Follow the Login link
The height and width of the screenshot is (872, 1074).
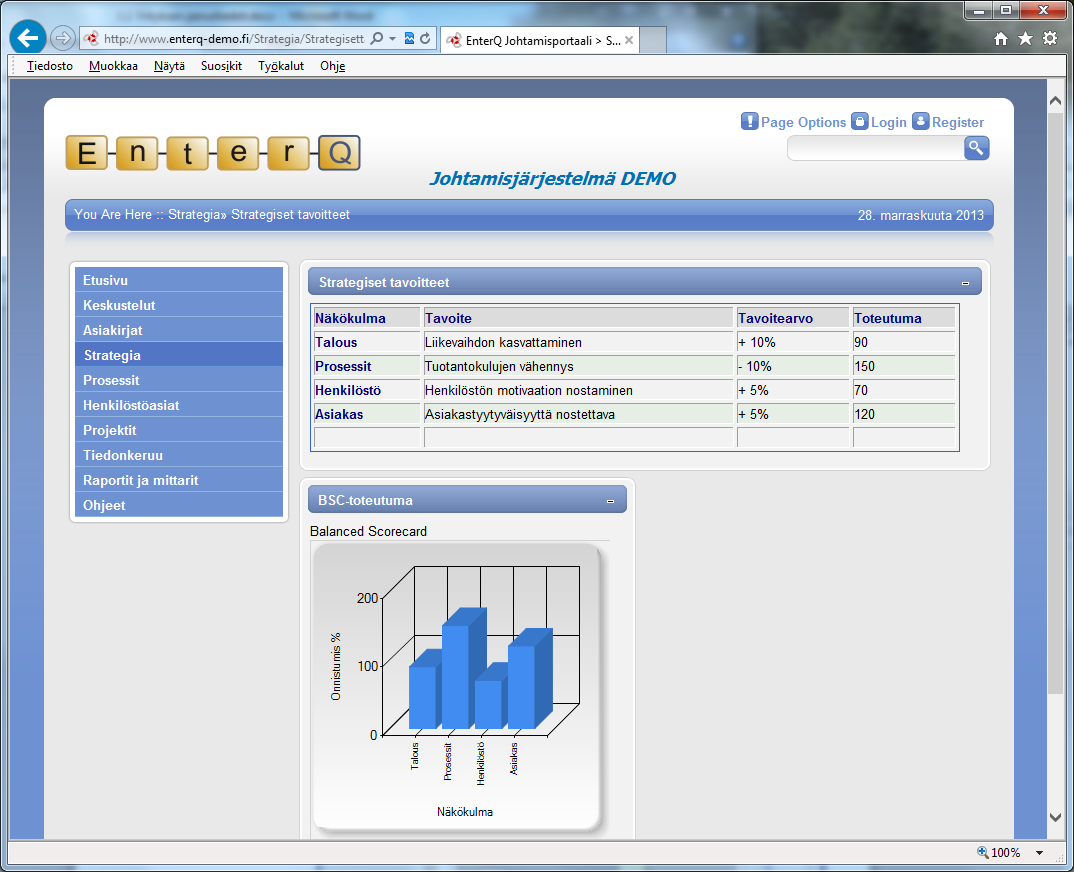point(888,122)
